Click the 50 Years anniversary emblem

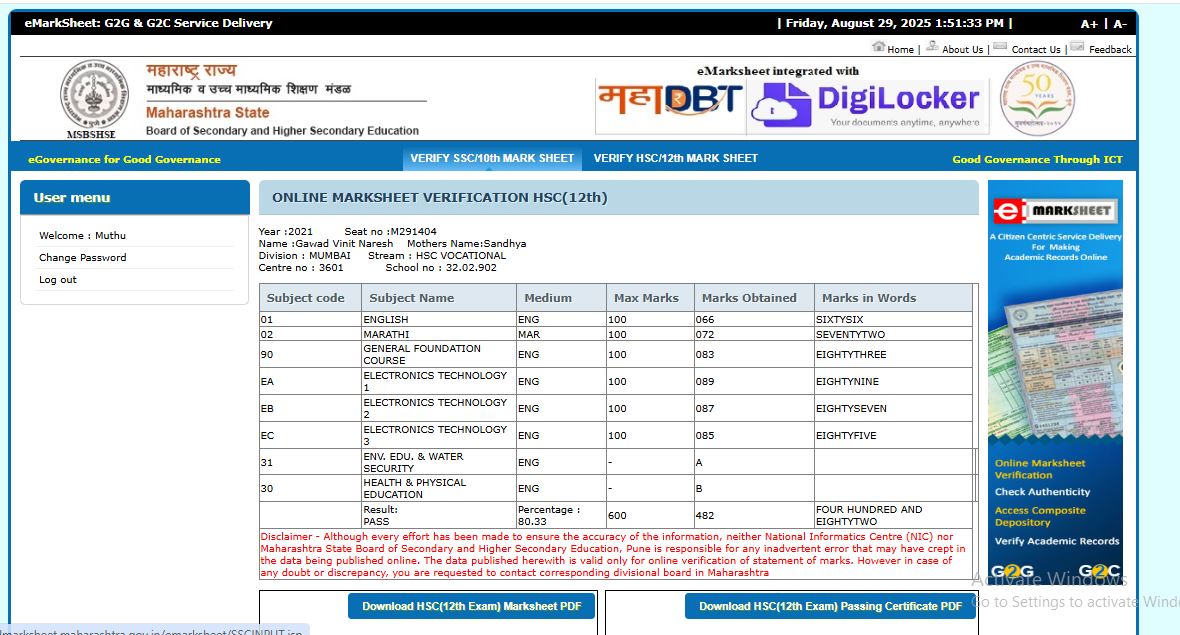pyautogui.click(x=1037, y=98)
